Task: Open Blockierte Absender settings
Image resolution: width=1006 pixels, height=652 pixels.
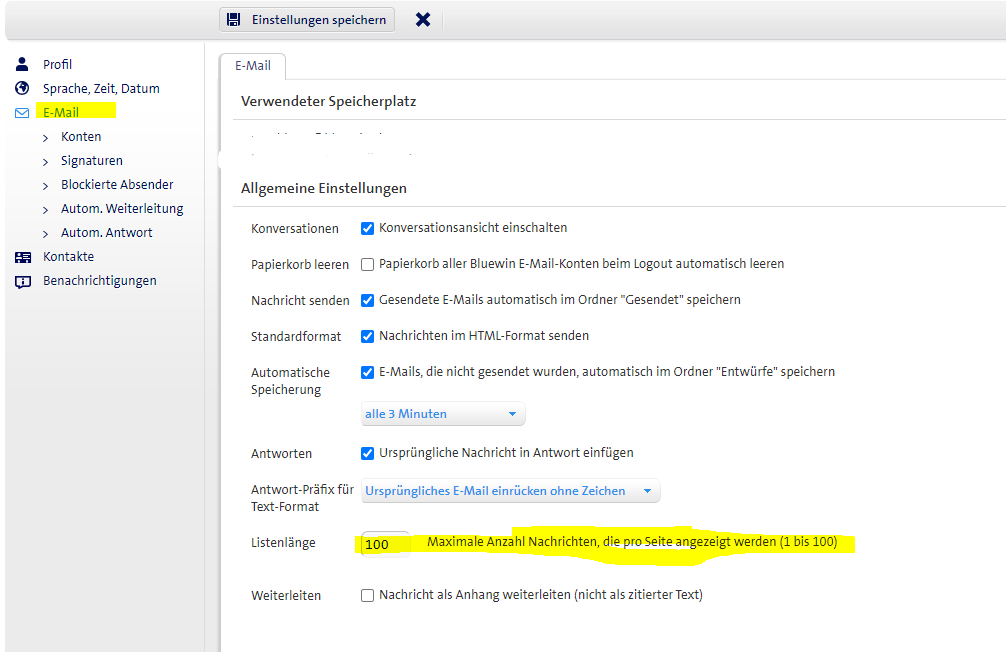Action: point(117,185)
